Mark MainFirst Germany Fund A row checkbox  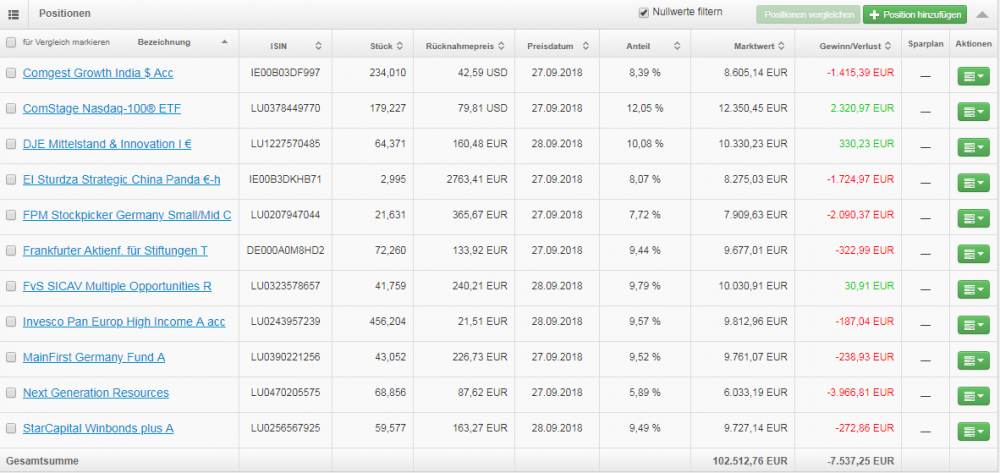(11, 358)
